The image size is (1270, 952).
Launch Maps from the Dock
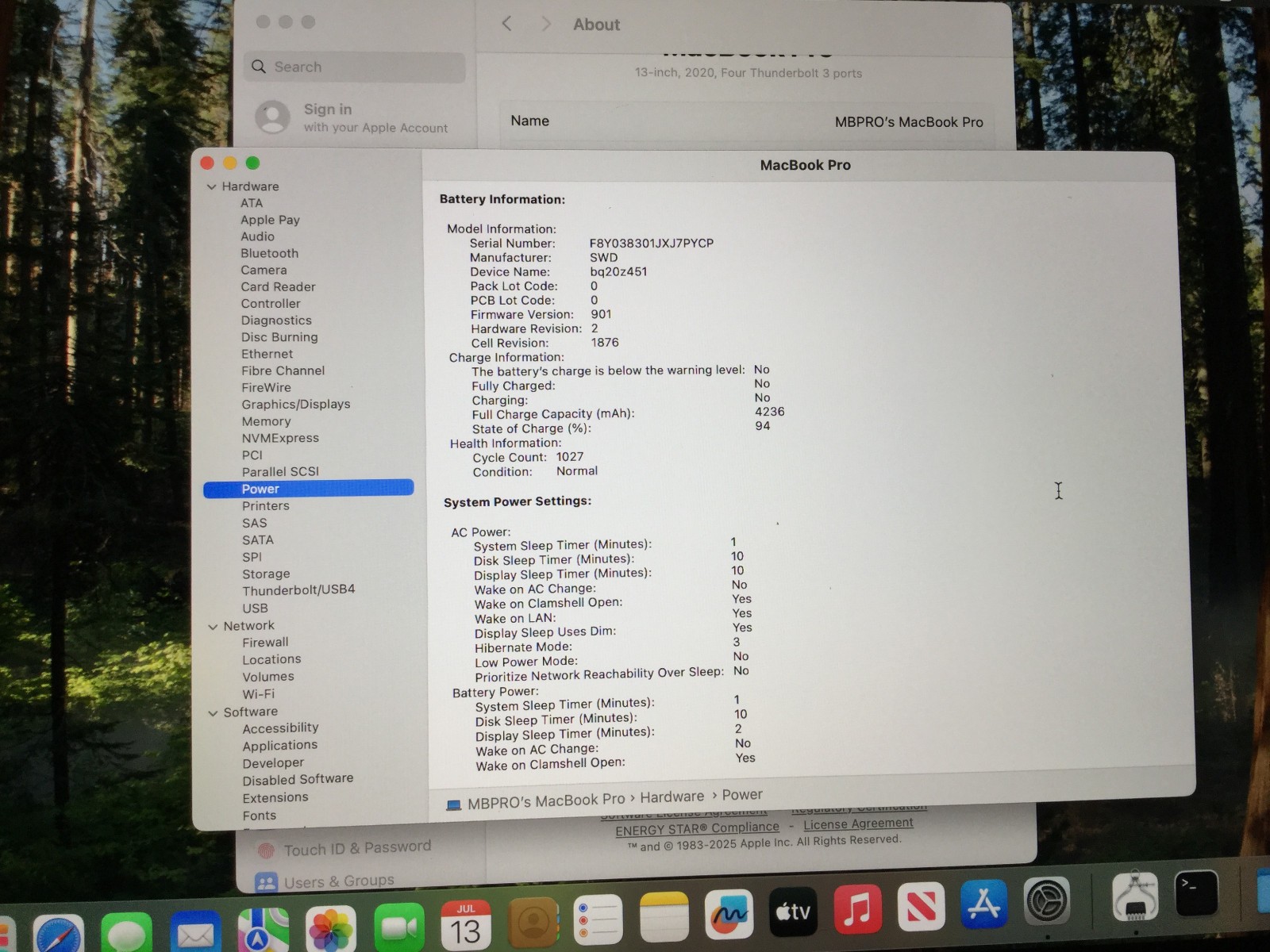[x=263, y=931]
